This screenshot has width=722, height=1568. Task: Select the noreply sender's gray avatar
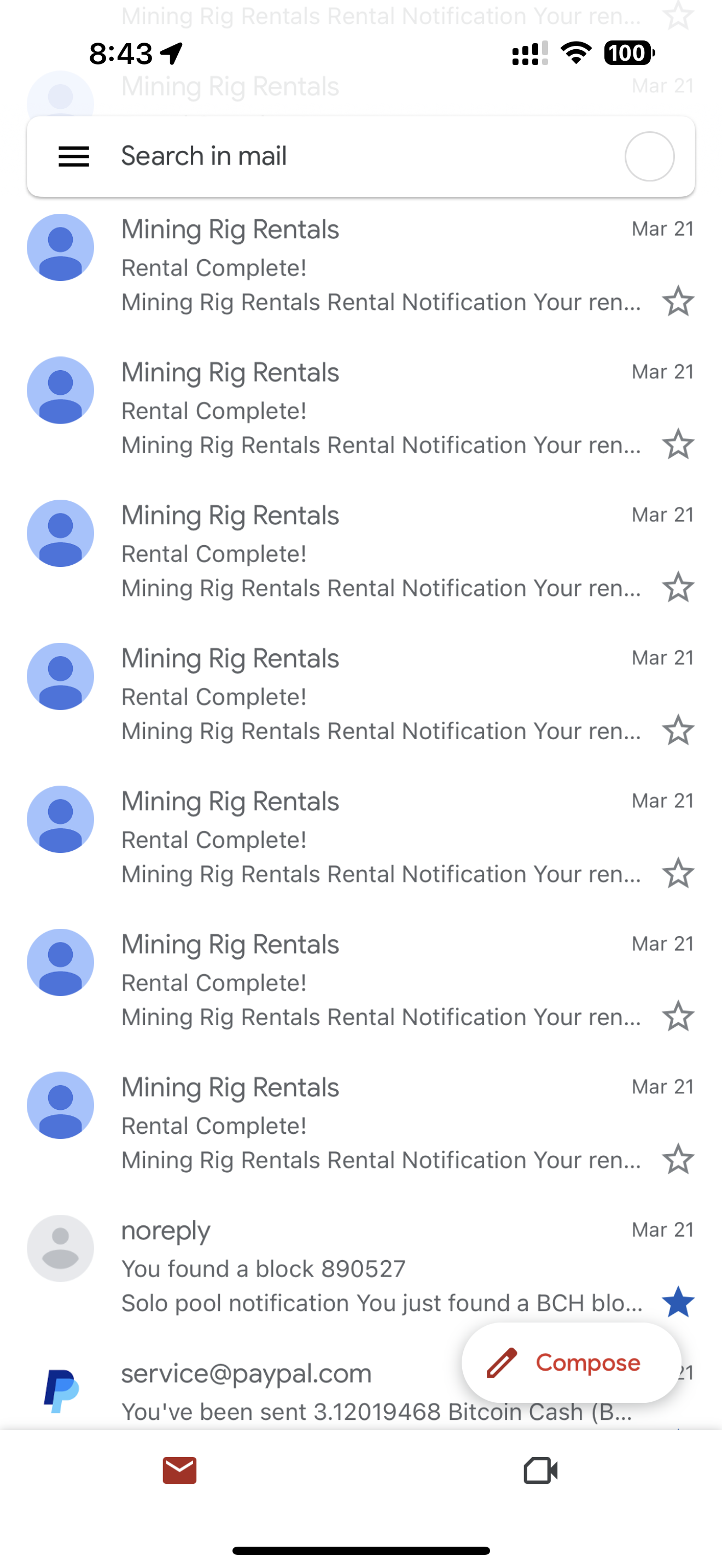click(x=60, y=1248)
